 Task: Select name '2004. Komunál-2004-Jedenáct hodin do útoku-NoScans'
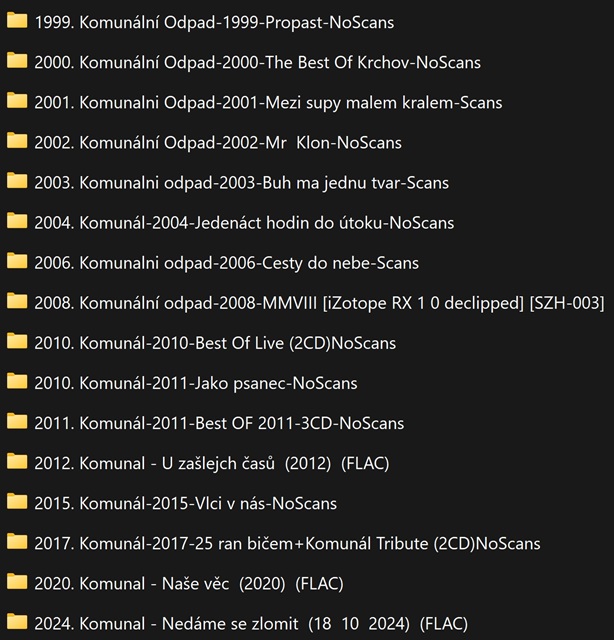coord(244,223)
